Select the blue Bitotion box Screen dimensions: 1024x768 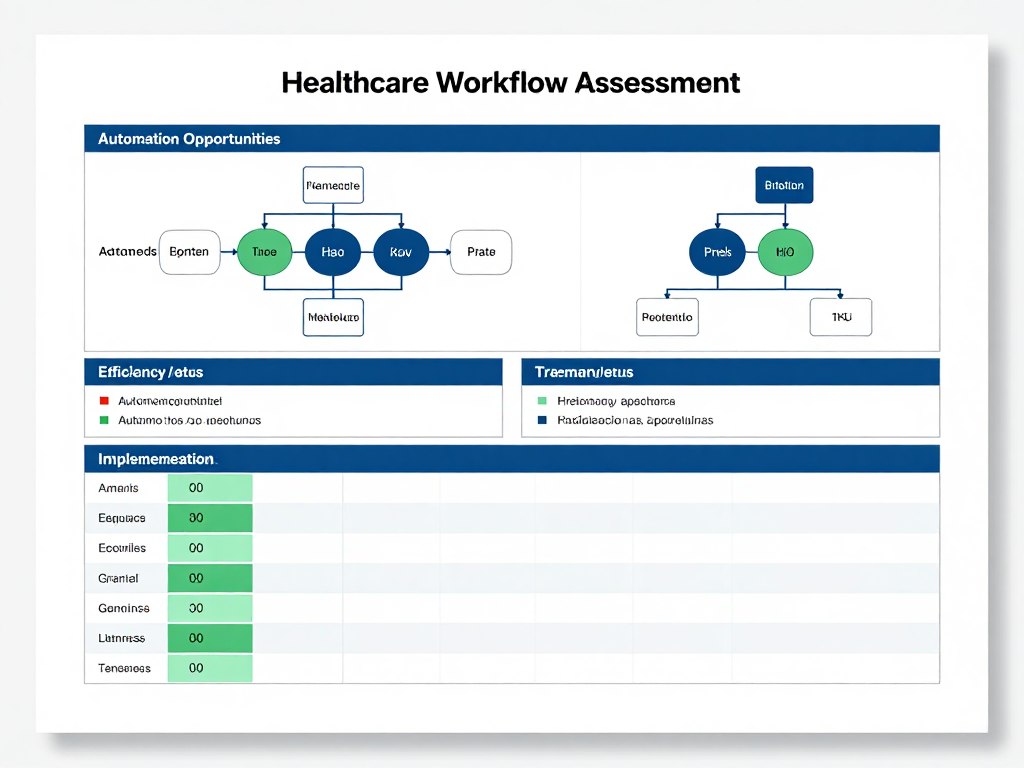784,185
